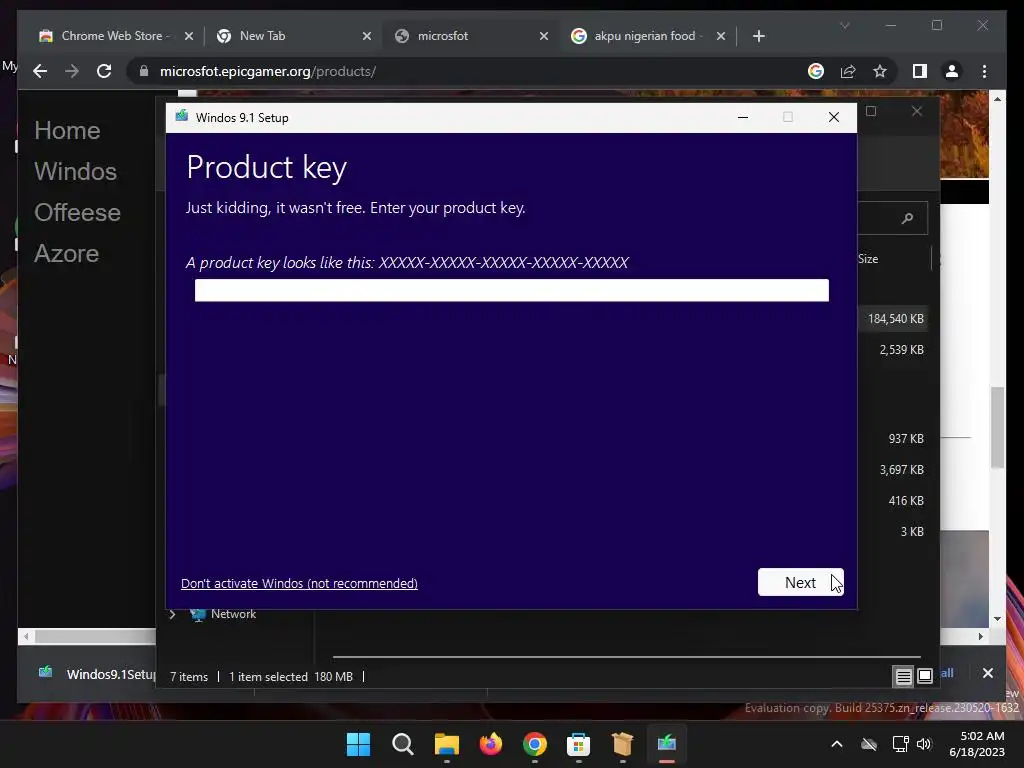Open Offeese link on webpage
The width and height of the screenshot is (1024, 768).
[x=77, y=212]
